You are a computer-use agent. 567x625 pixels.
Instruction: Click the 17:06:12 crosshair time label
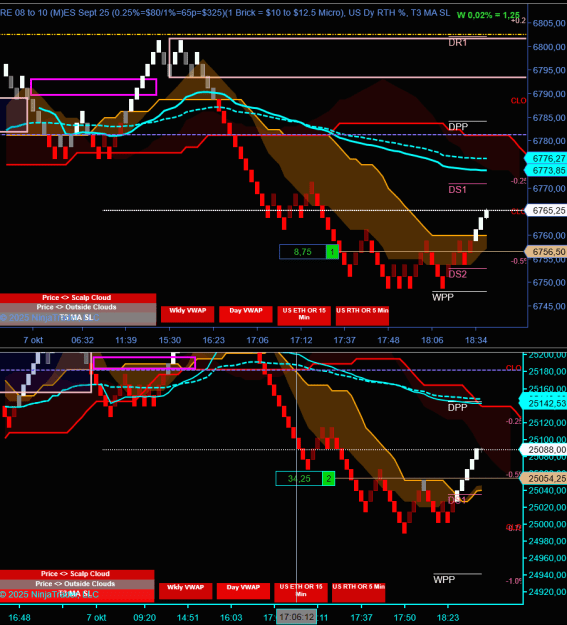[296, 617]
